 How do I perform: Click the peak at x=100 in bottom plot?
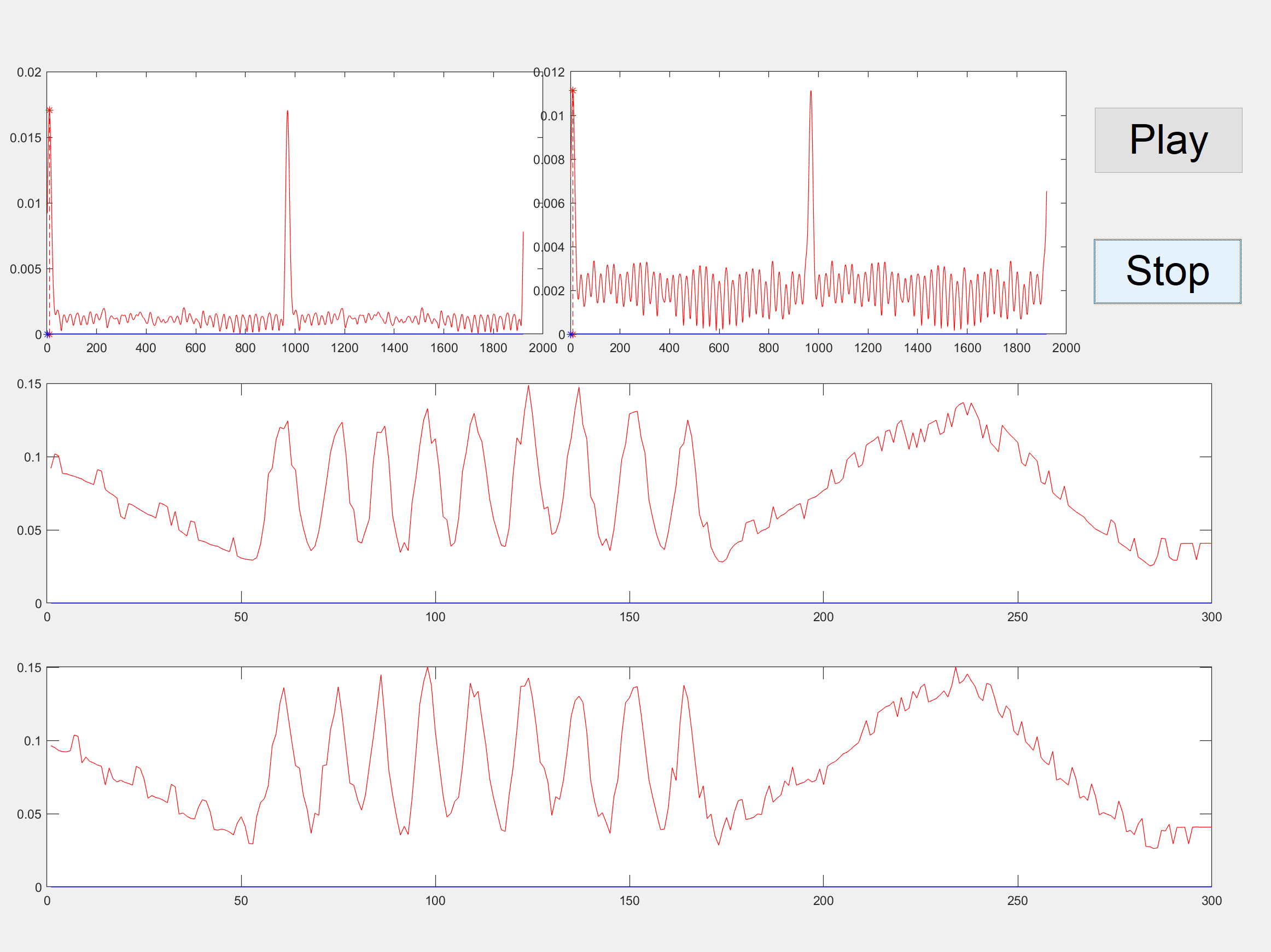click(x=428, y=668)
